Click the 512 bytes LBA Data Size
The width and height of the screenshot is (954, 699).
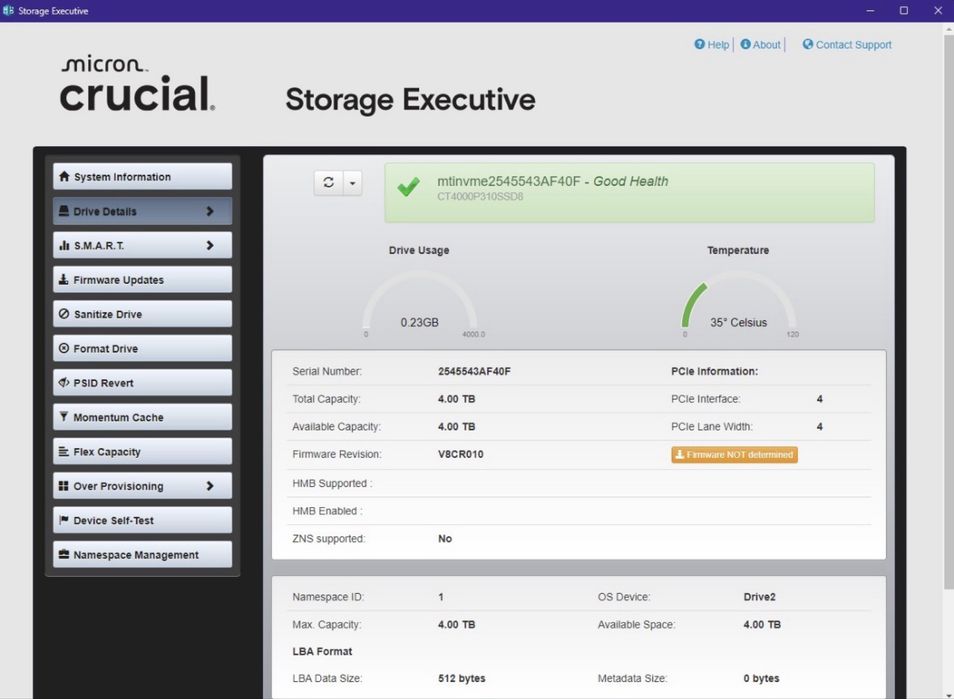click(461, 678)
